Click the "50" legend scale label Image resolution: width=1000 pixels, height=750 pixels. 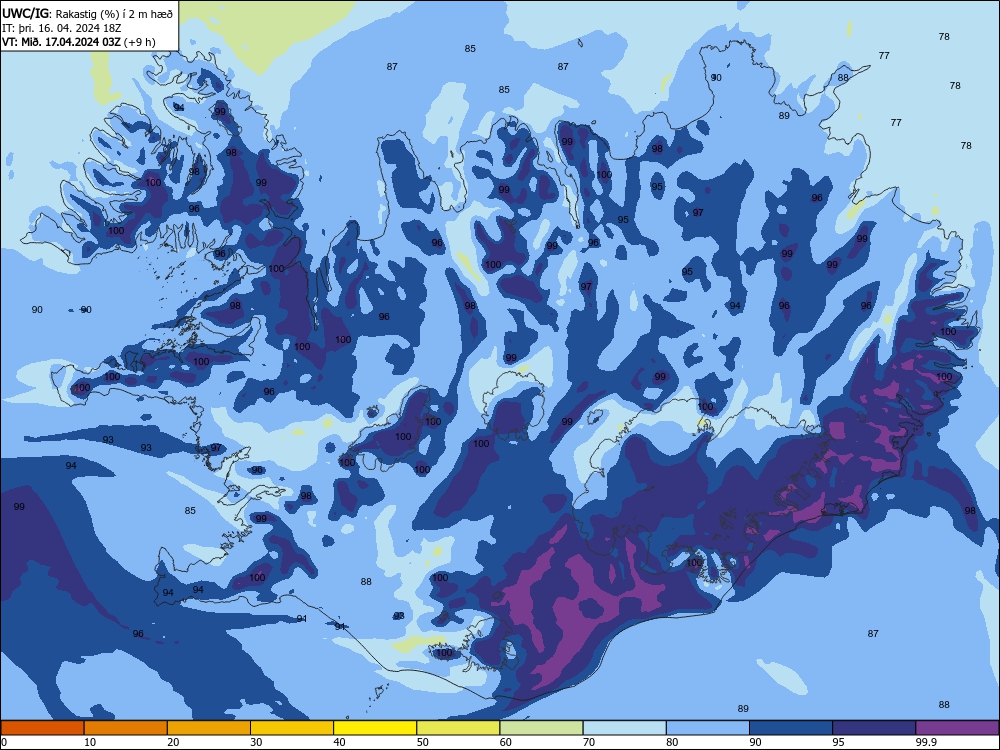tap(423, 742)
